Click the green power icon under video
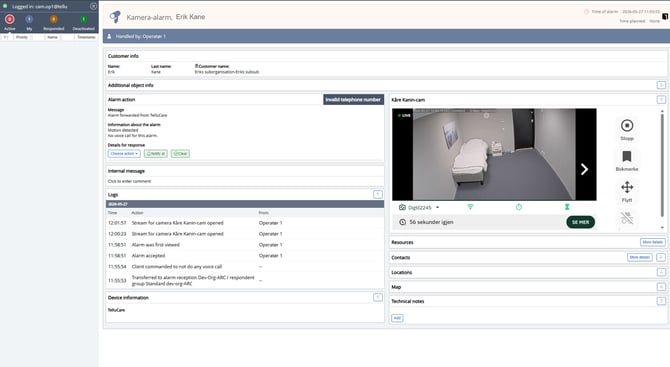This screenshot has width=670, height=367. [x=519, y=207]
